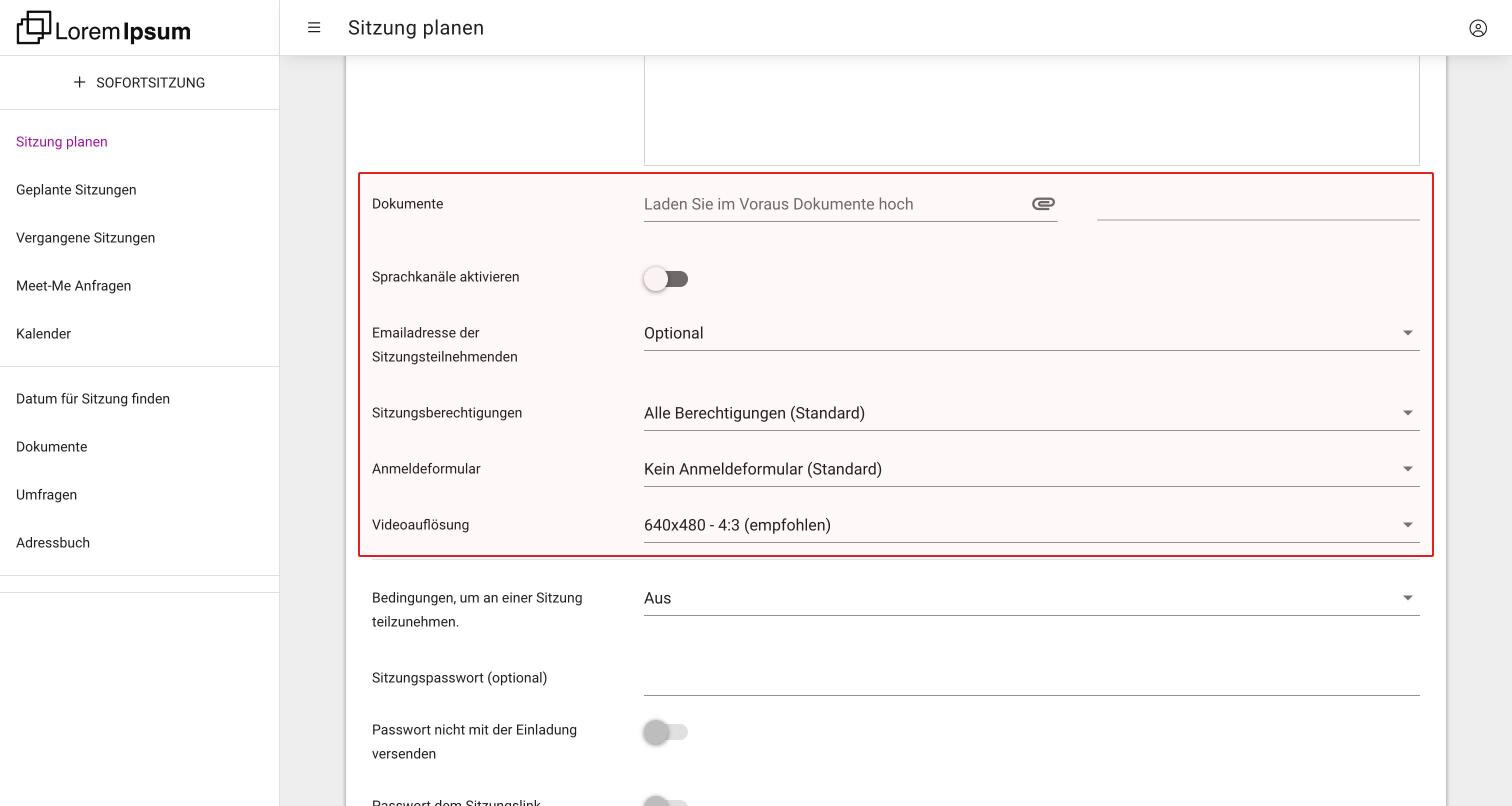1512x806 pixels.
Task: Toggle Passwort nicht mit der Einladung versenden
Action: pos(666,732)
